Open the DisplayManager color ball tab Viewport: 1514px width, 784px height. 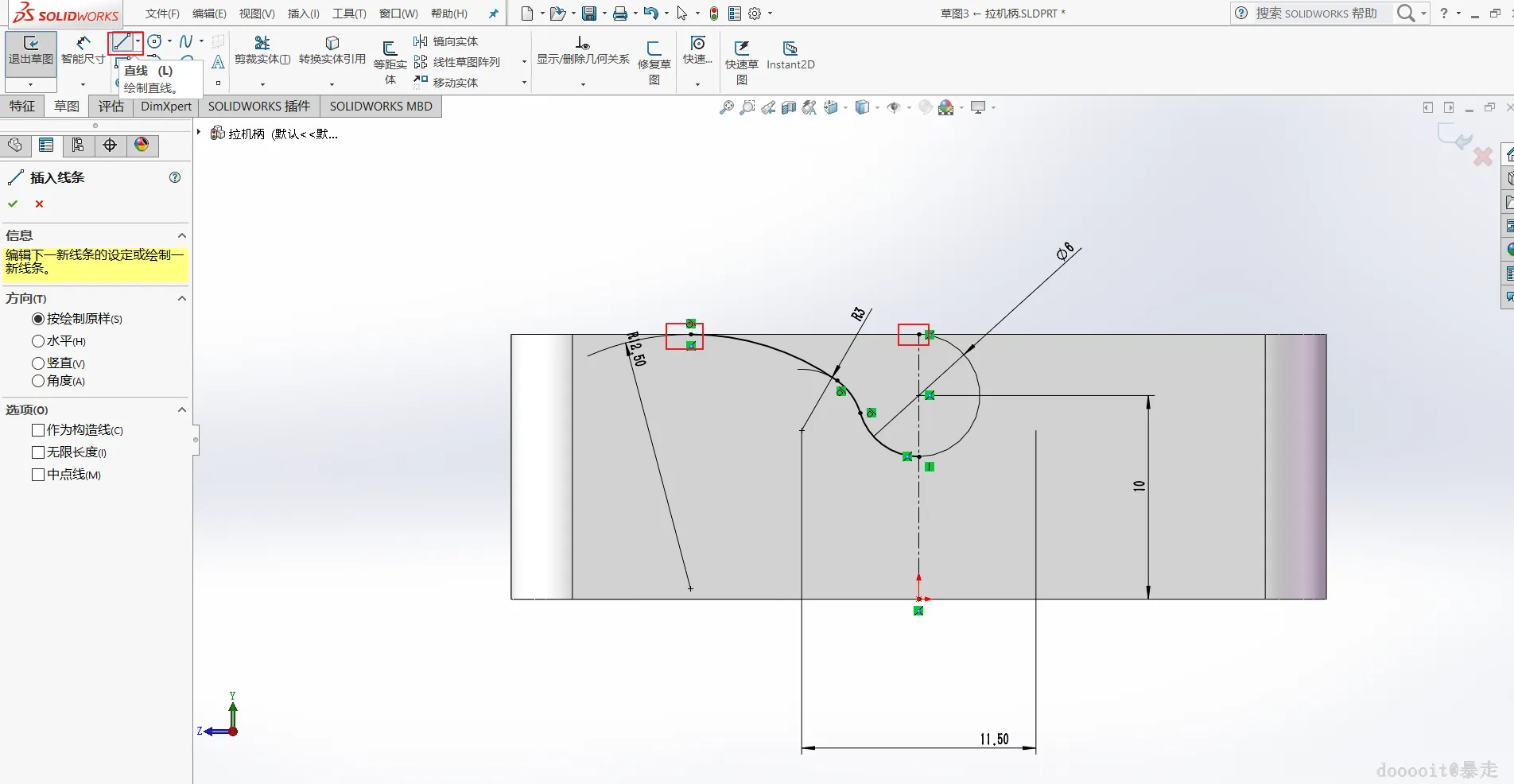coord(142,145)
